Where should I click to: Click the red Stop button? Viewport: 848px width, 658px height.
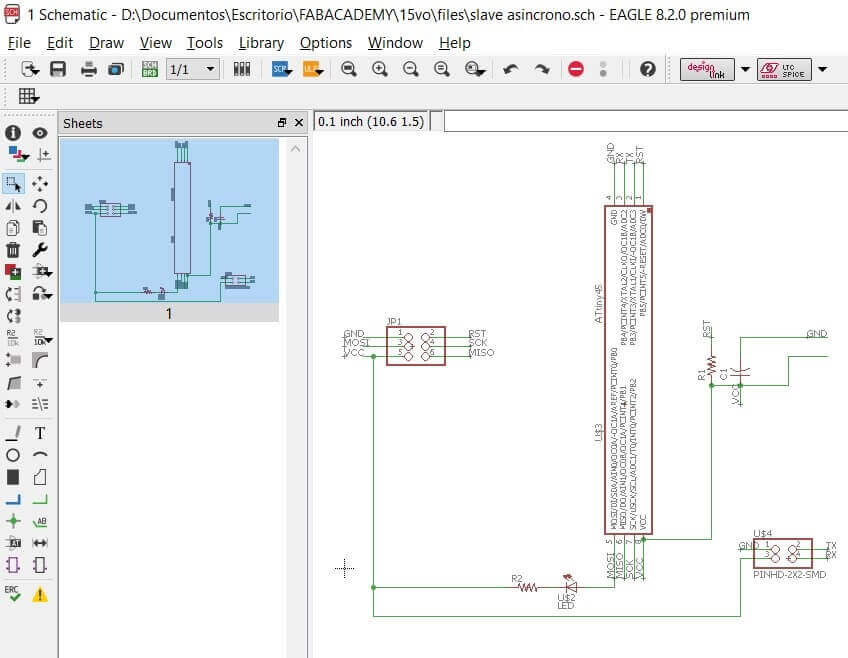tap(576, 69)
